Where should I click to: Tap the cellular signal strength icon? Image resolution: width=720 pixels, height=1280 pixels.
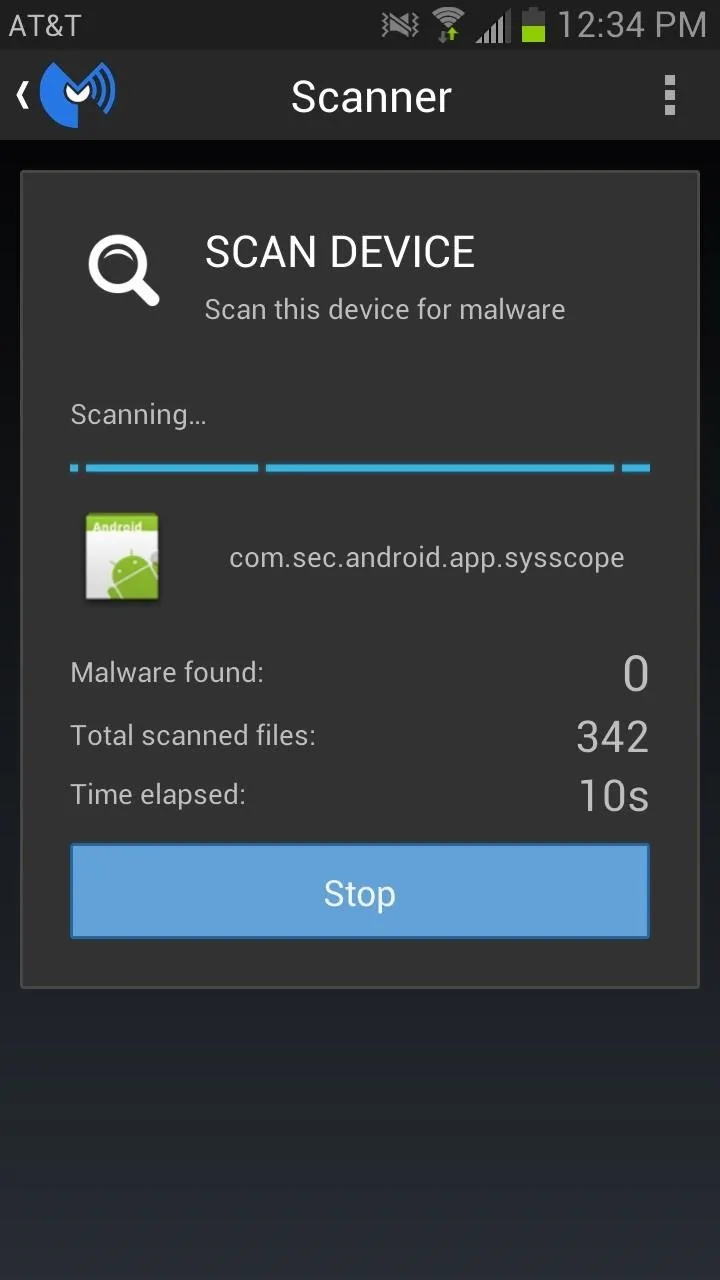click(492, 25)
